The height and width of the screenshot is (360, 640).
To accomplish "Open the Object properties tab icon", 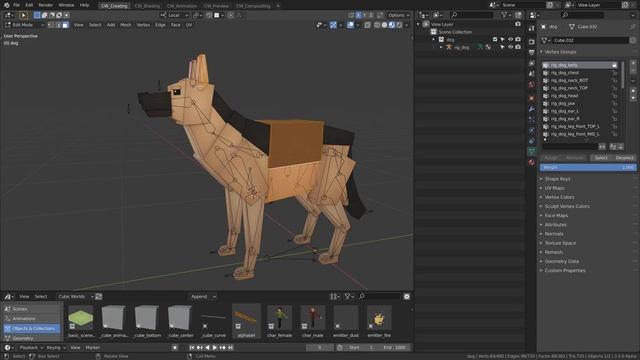I will [x=531, y=98].
